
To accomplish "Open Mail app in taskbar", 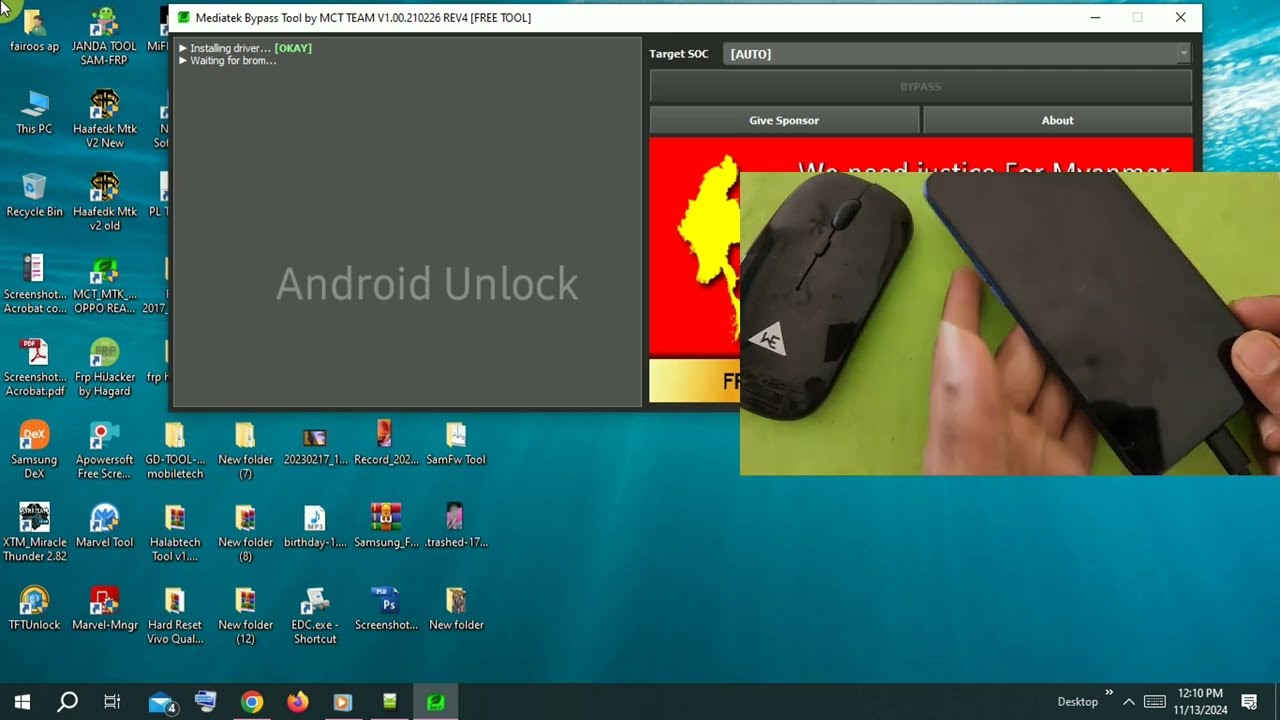I will 162,702.
